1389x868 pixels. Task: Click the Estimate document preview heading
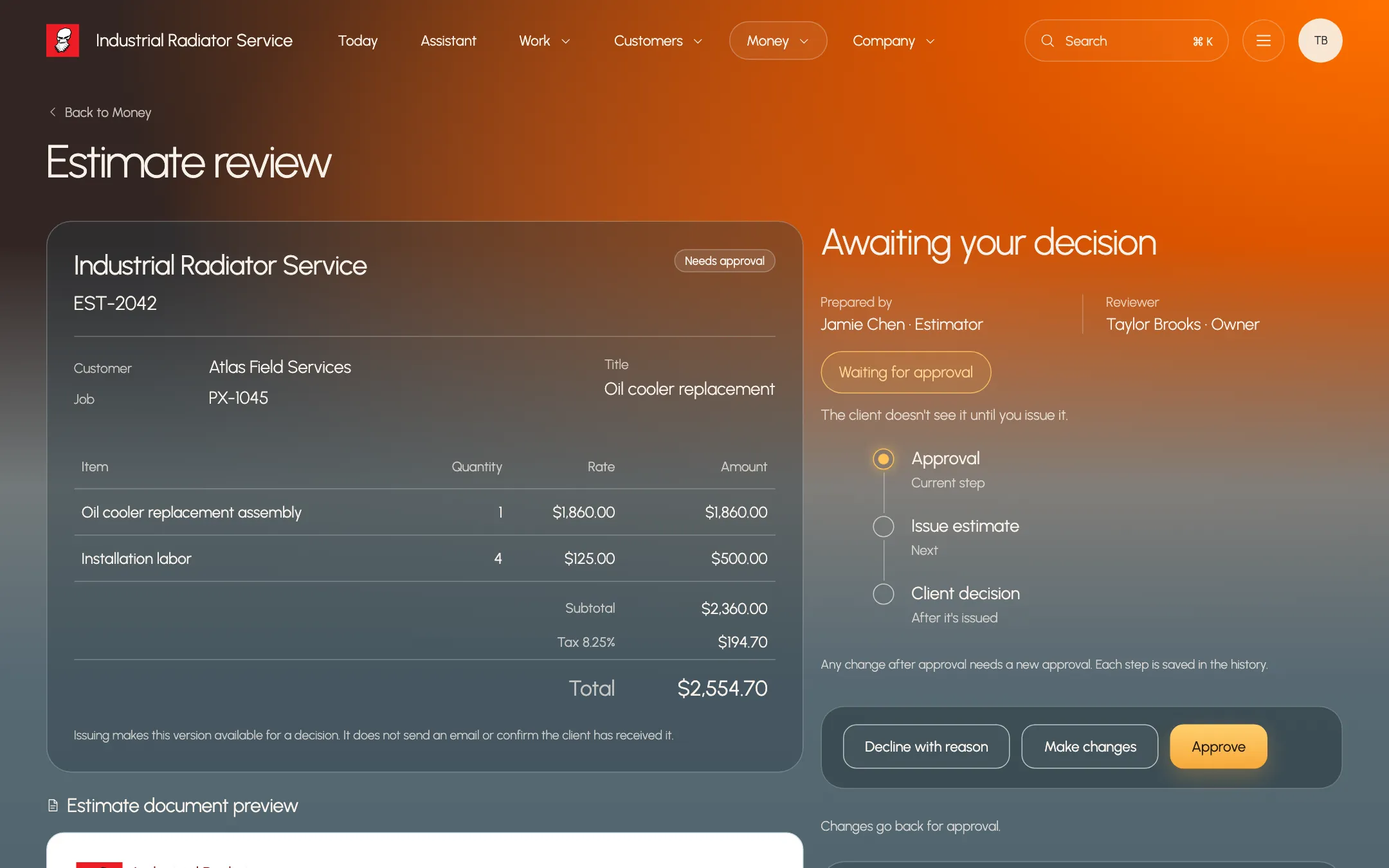(182, 806)
